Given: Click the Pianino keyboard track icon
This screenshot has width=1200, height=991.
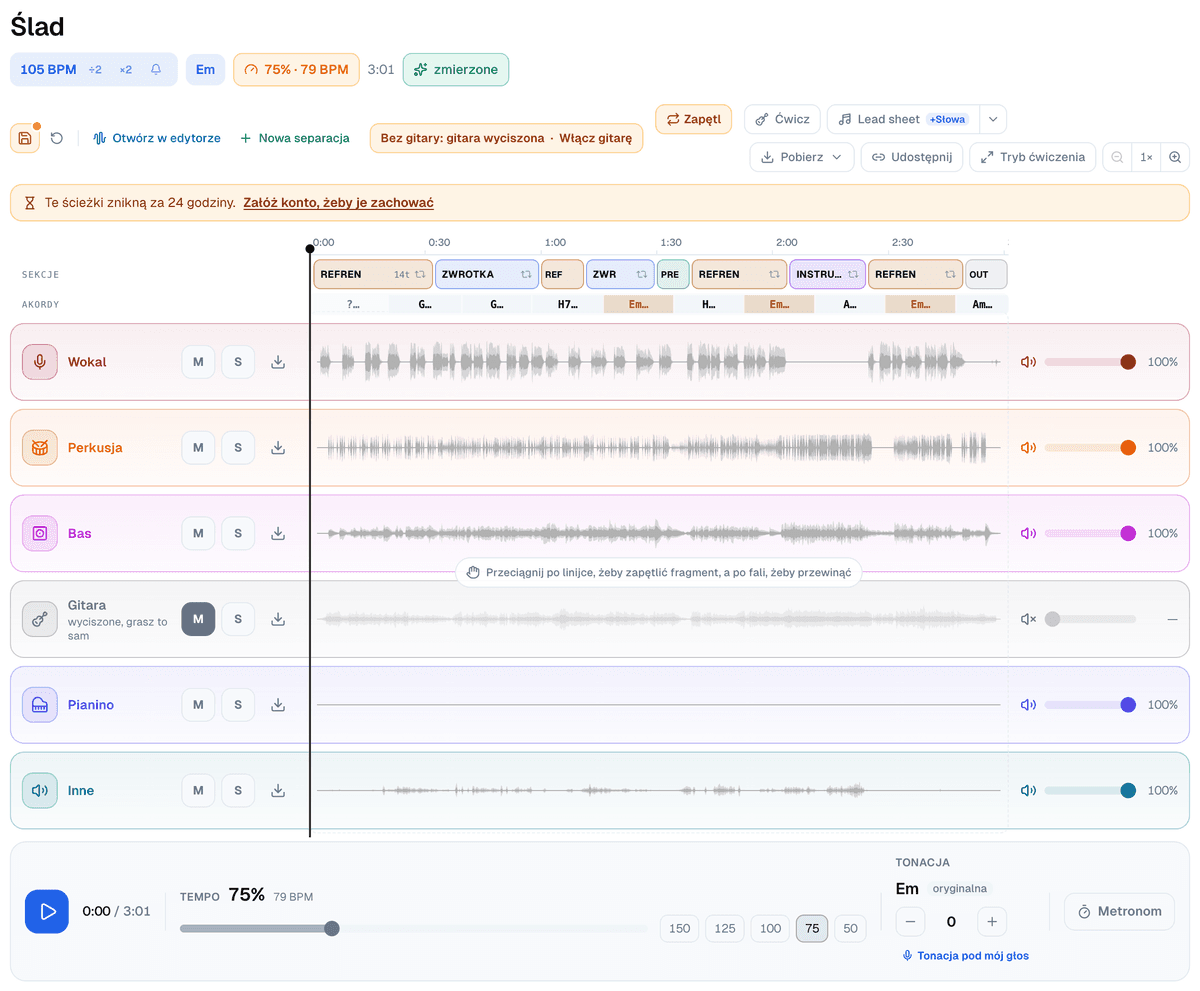Looking at the screenshot, I should coord(40,705).
